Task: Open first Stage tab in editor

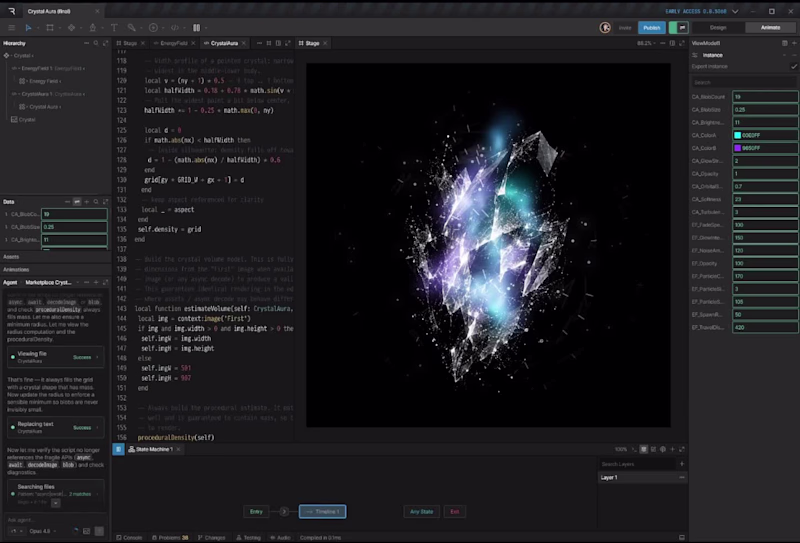Action: 130,43
